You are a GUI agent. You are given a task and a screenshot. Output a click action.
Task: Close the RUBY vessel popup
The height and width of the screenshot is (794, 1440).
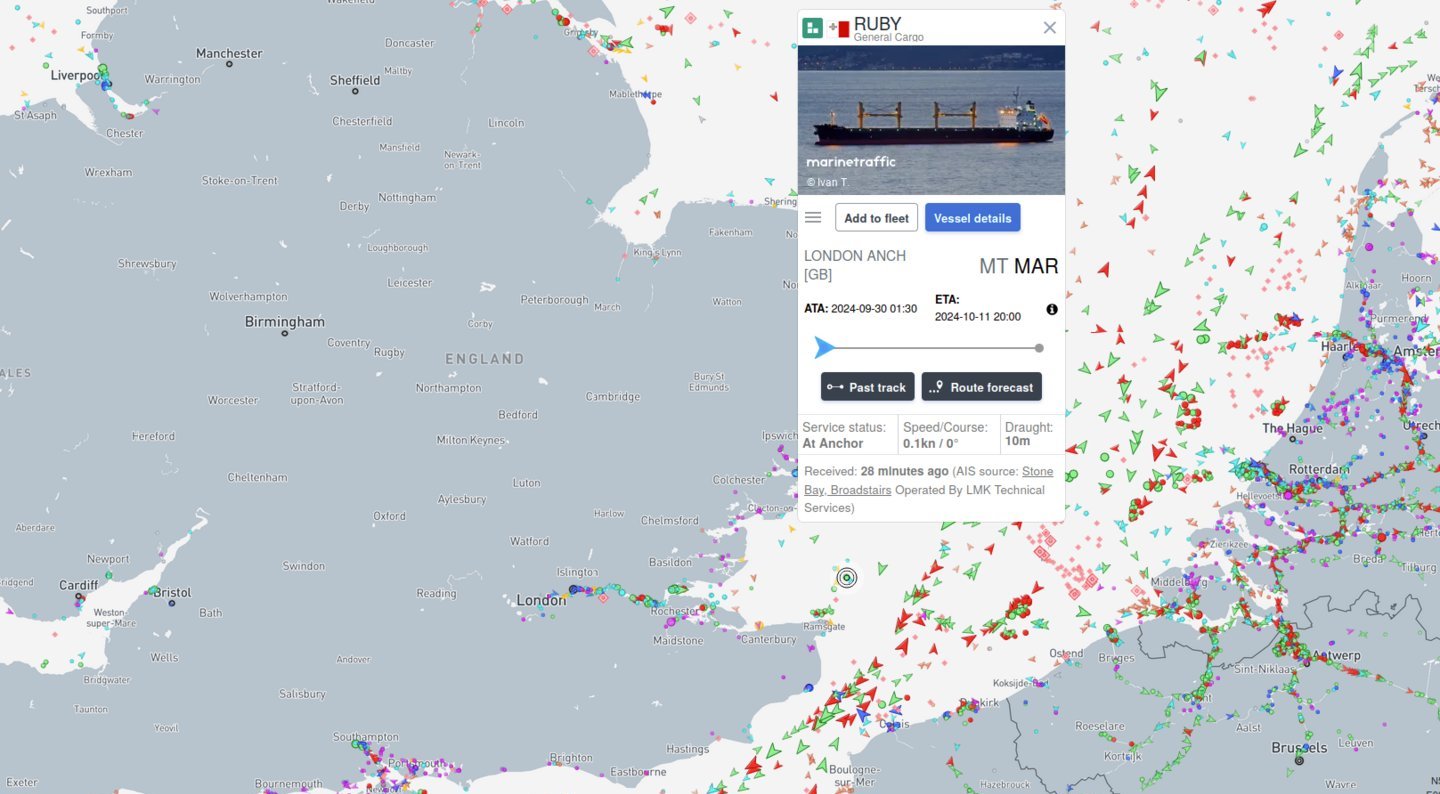(1049, 28)
